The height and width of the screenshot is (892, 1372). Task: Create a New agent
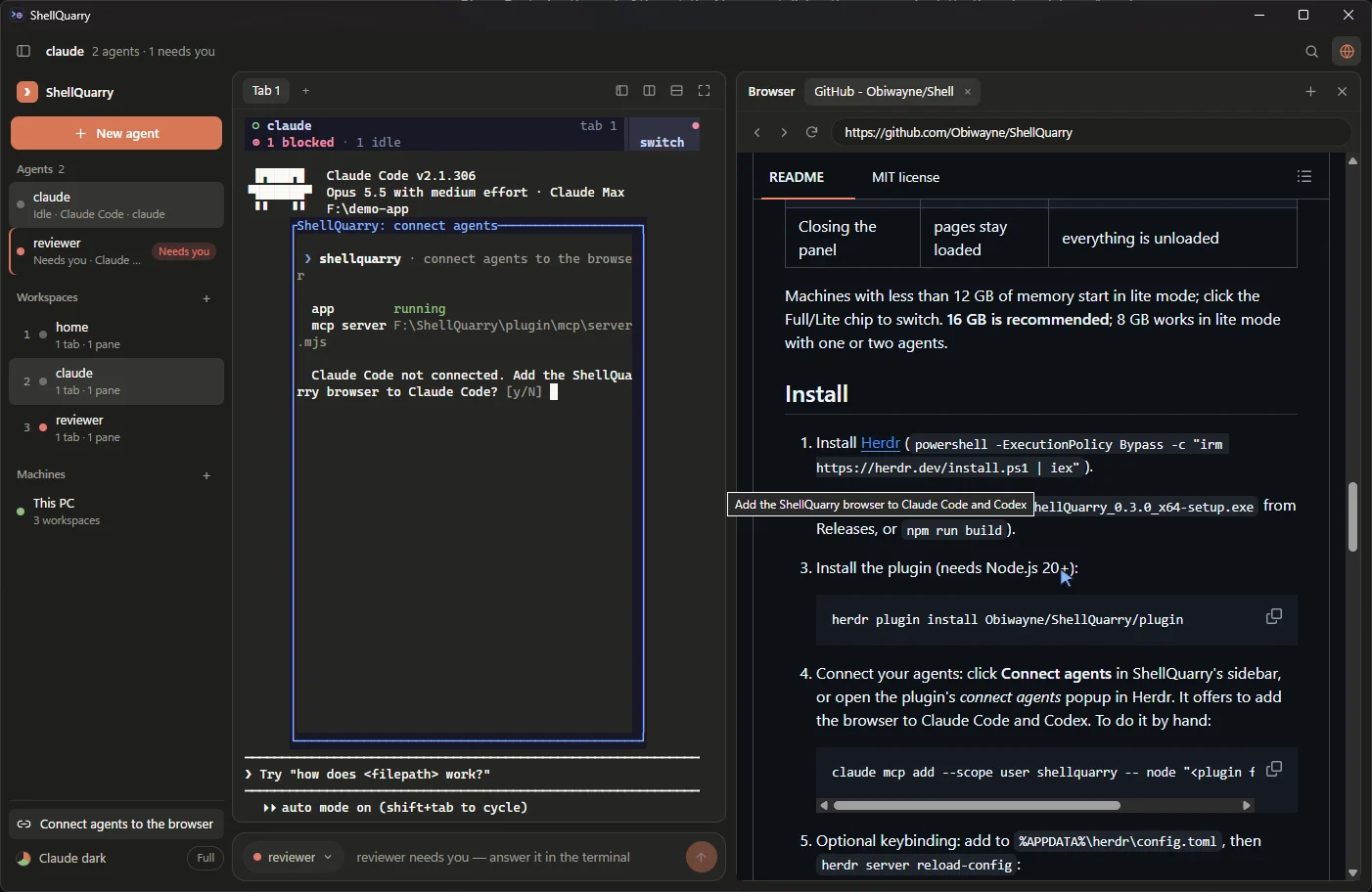coord(116,133)
